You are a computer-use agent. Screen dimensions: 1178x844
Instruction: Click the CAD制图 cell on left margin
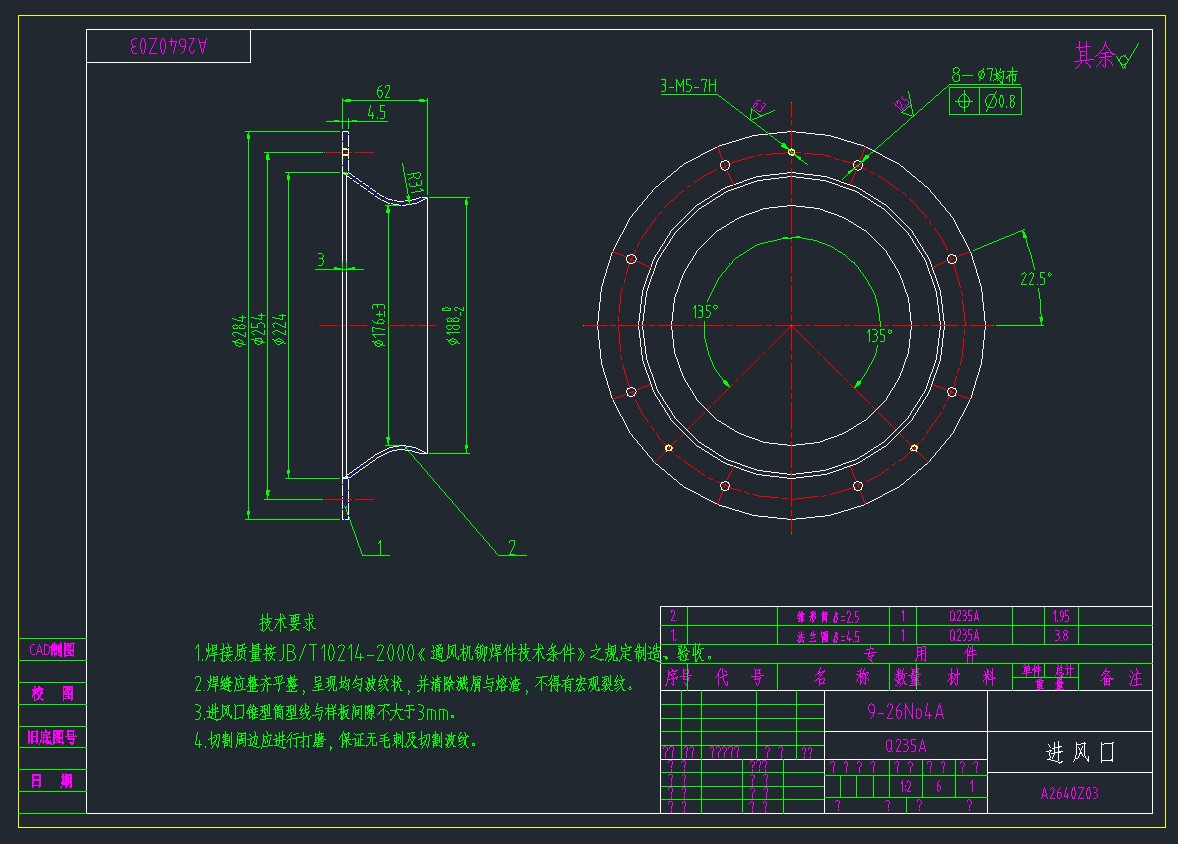coord(52,650)
